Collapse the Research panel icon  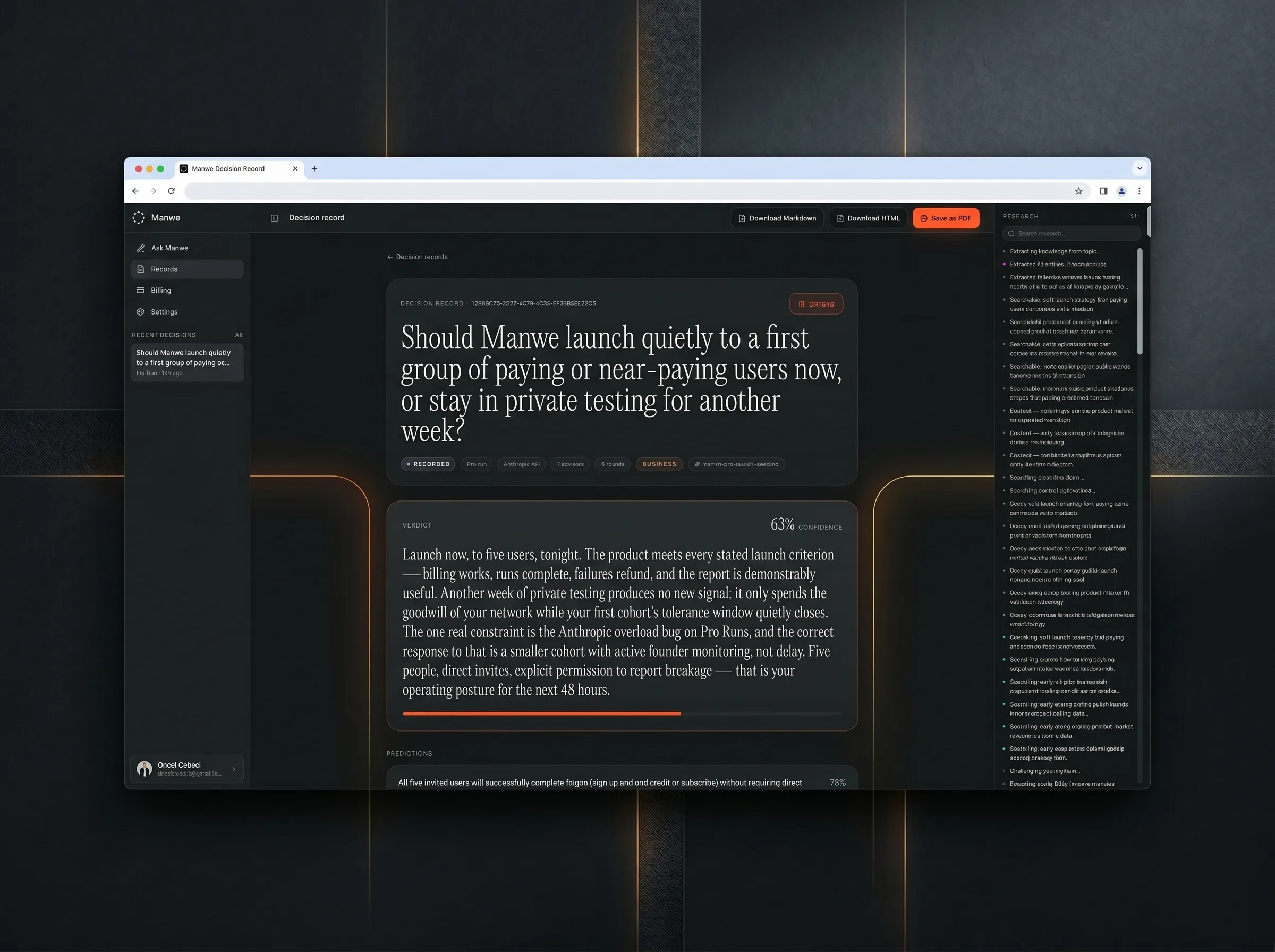1134,216
